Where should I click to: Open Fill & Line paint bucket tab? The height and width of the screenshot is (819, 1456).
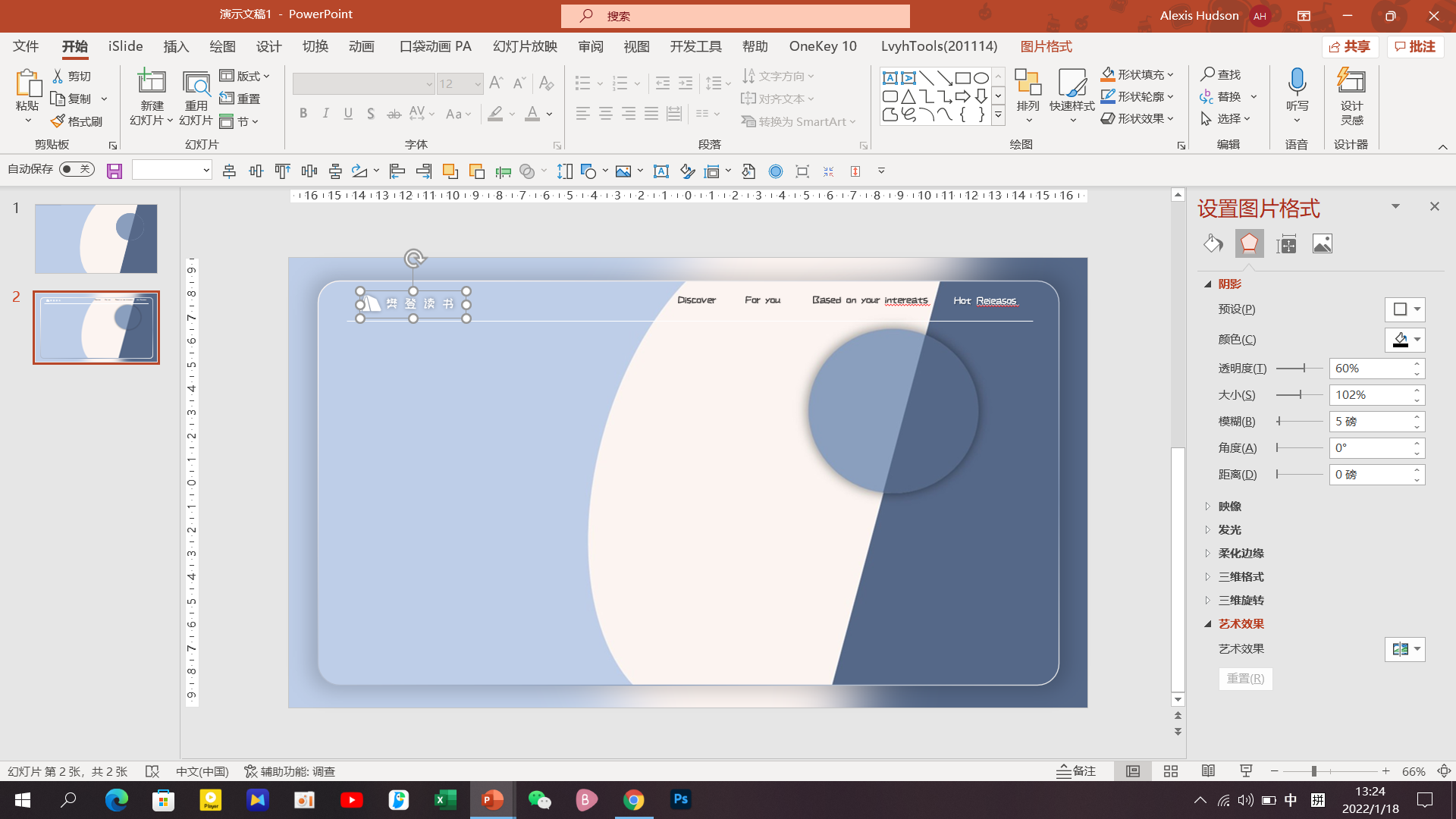tap(1213, 243)
